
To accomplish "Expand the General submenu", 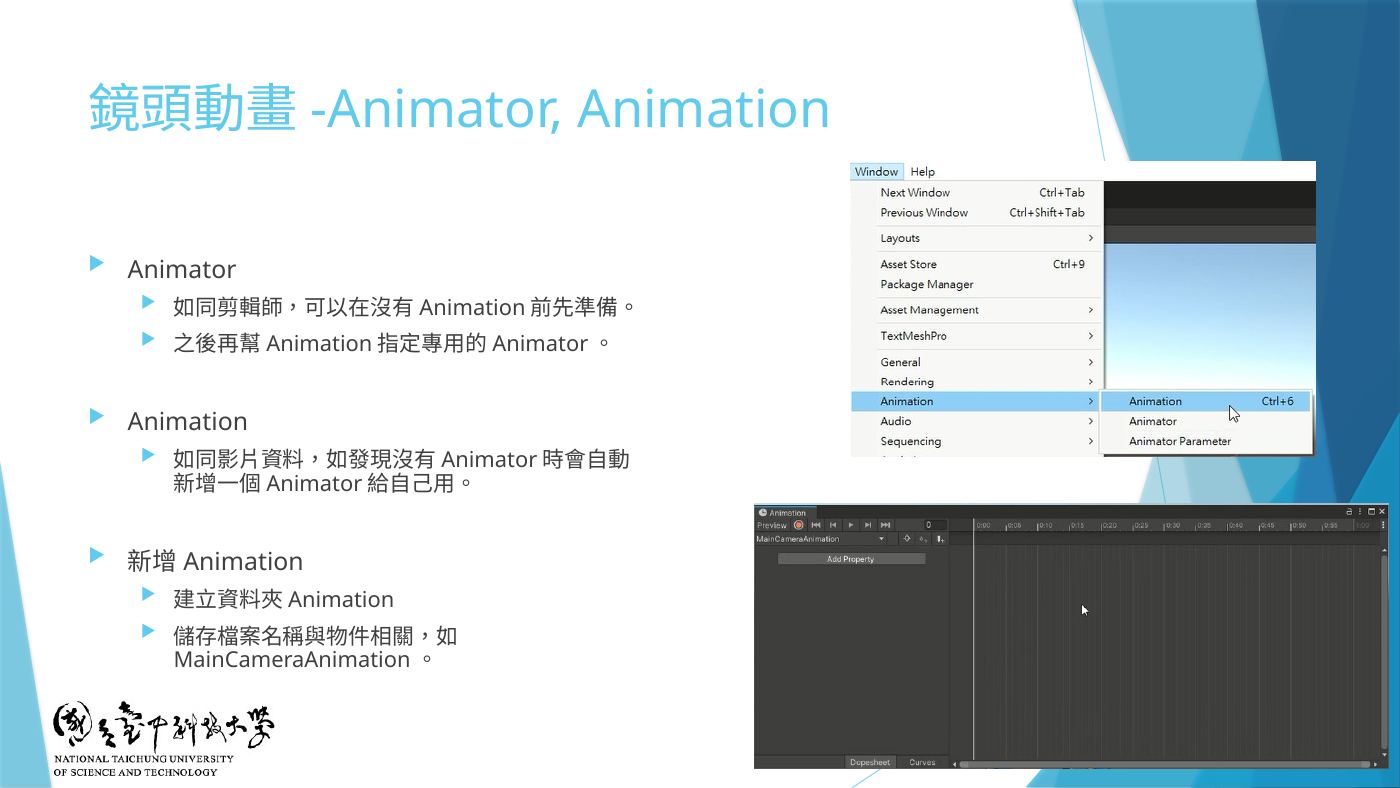I will click(x=978, y=363).
